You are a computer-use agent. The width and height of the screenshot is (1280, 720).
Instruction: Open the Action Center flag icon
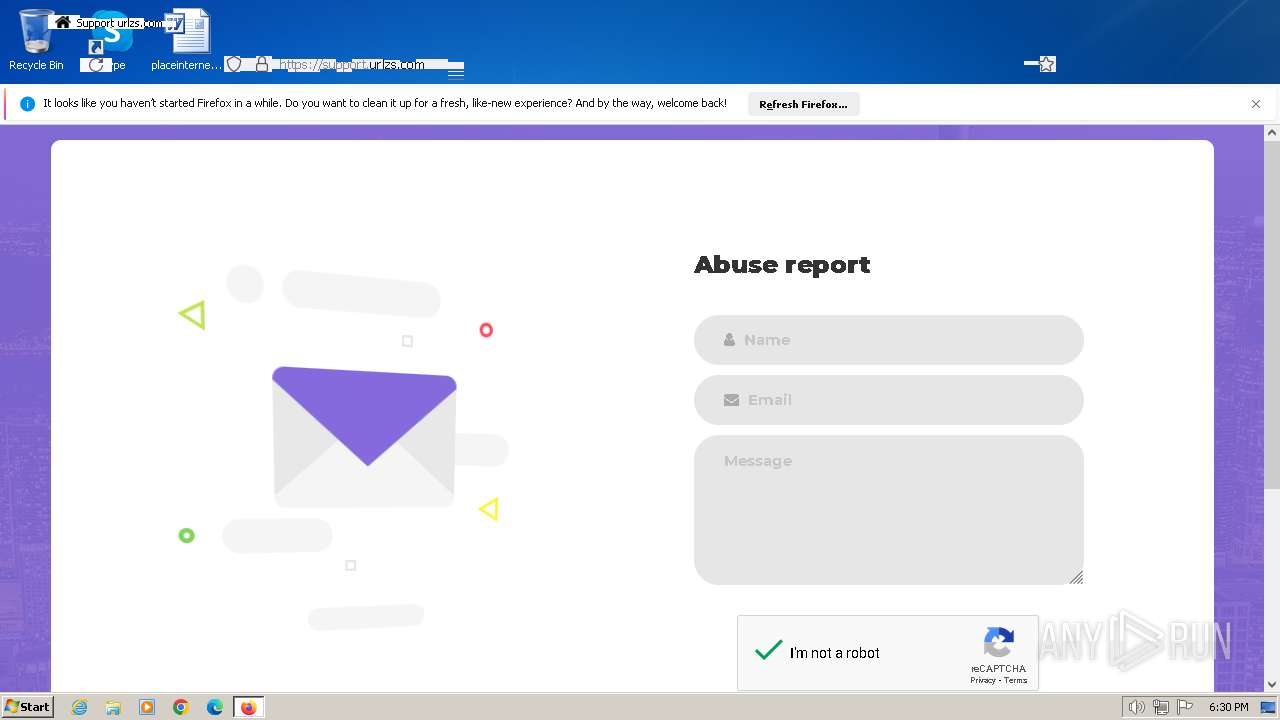click(1185, 707)
